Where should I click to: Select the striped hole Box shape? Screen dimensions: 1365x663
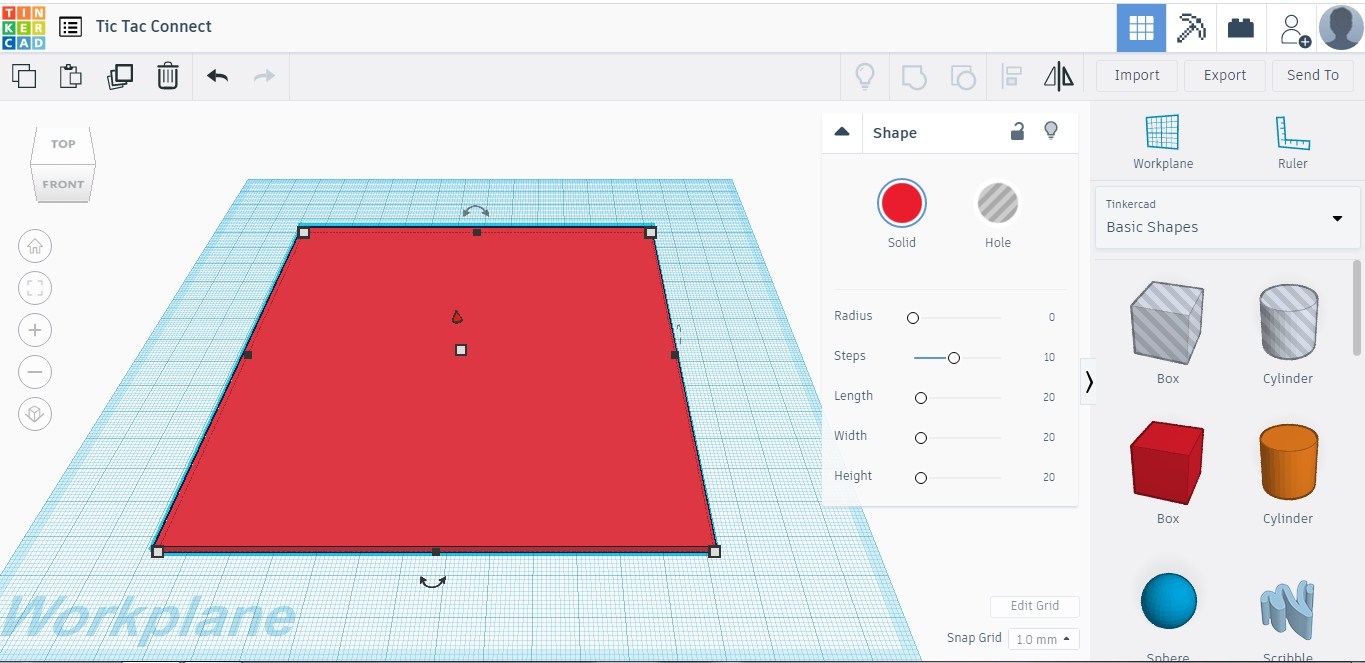click(x=1167, y=323)
